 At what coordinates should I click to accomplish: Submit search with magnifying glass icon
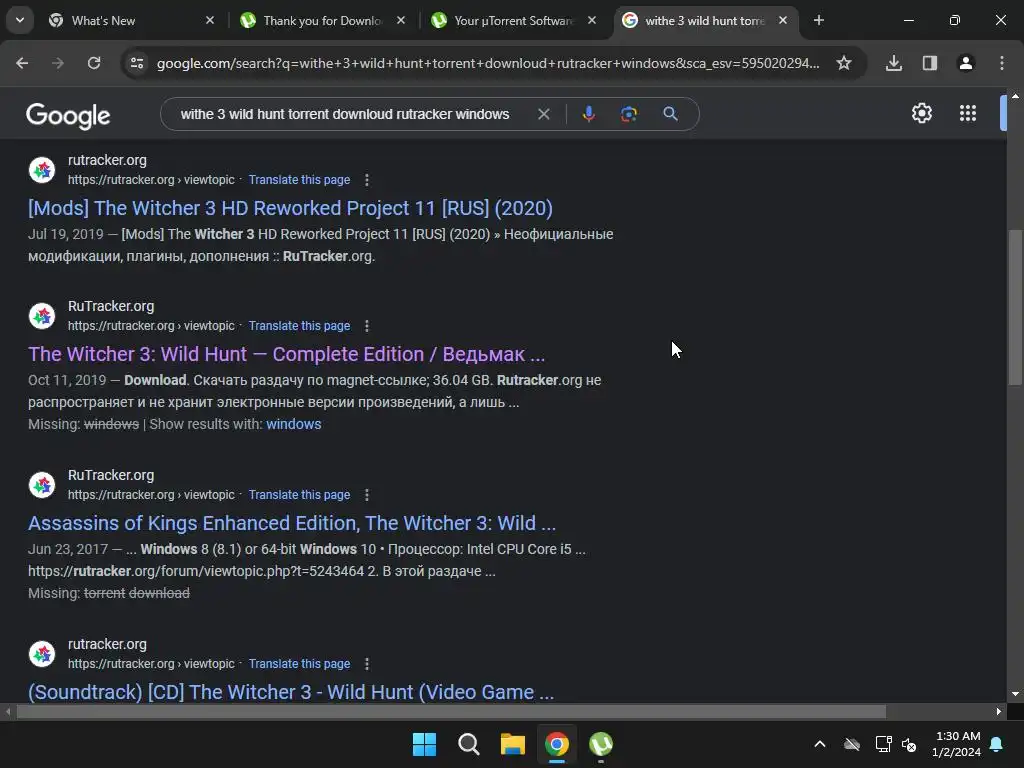670,114
